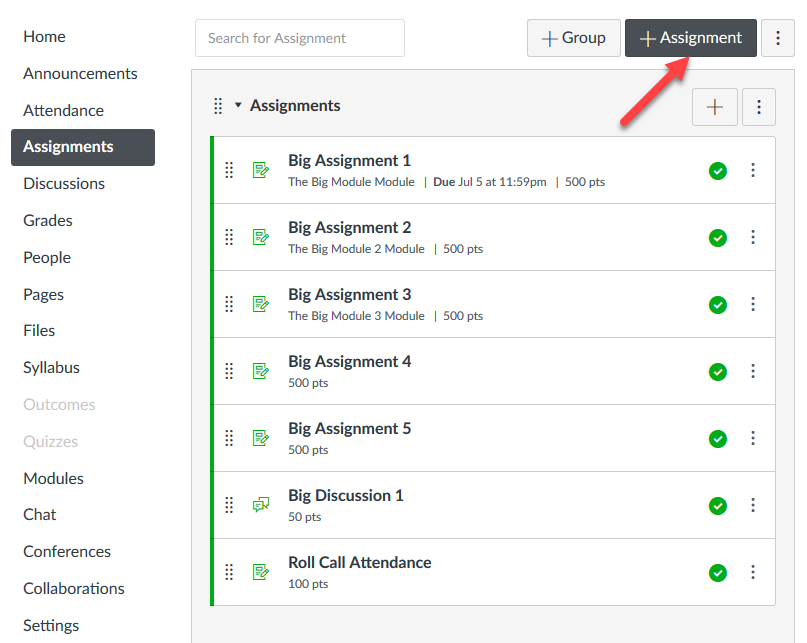Click the kebab menu for the Assignments group header
This screenshot has height=643, width=807.
(x=759, y=106)
